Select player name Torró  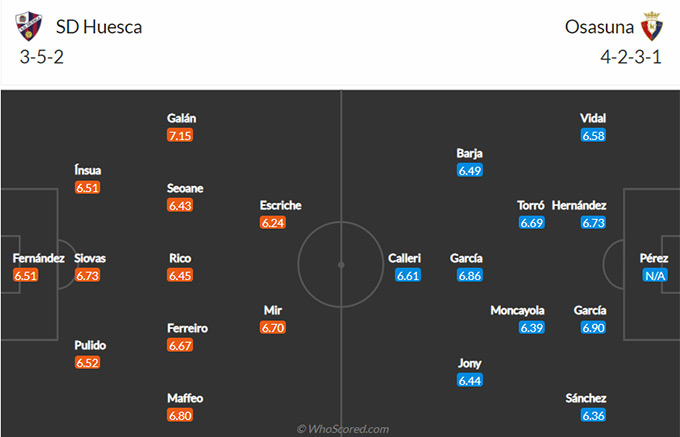(531, 205)
